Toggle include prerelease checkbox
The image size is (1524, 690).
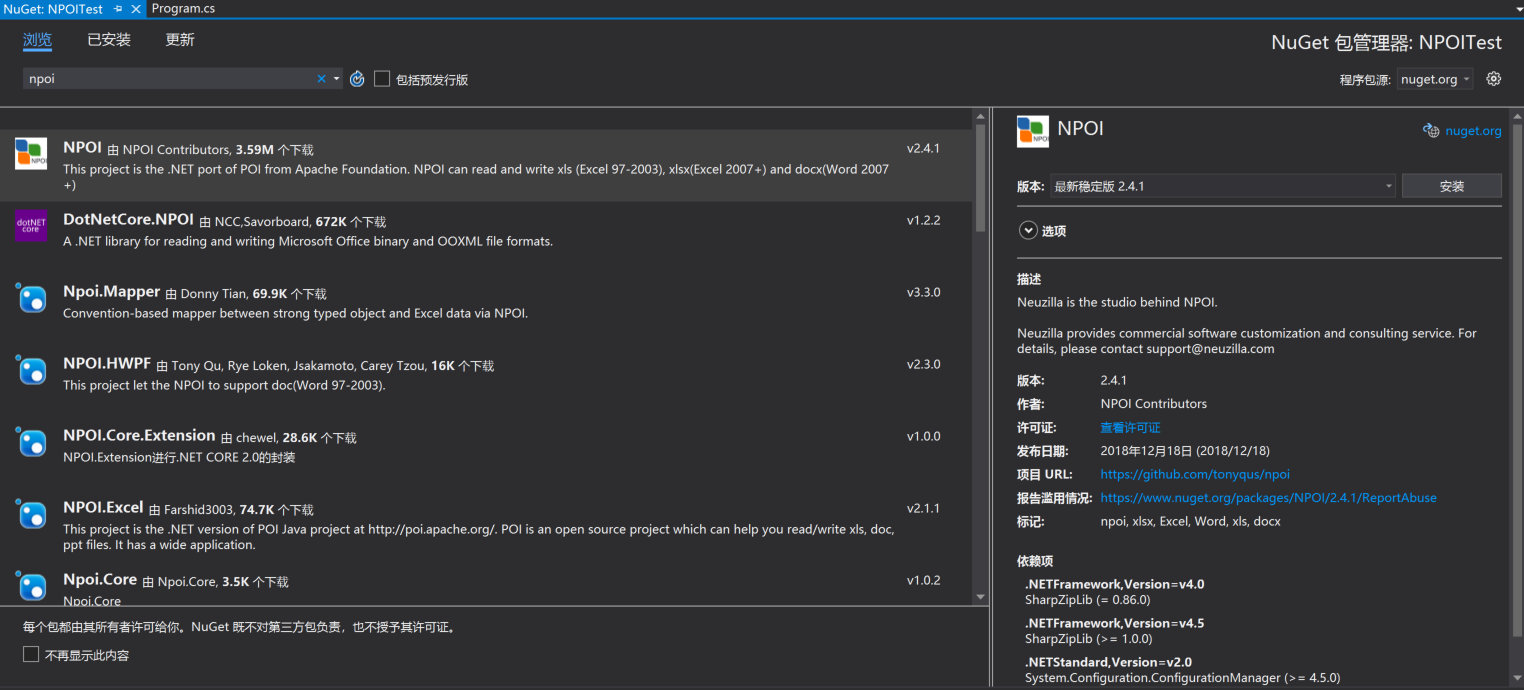(x=382, y=79)
